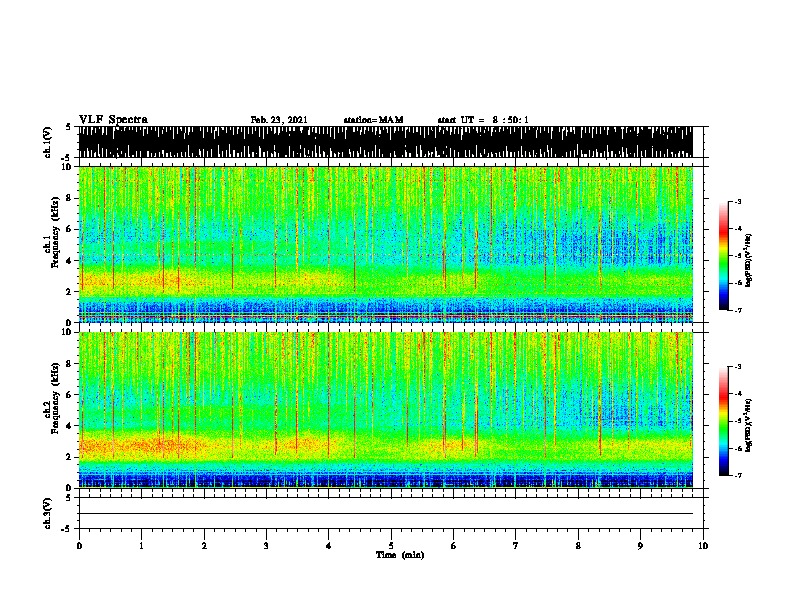This screenshot has height=612, width=792.
Task: Click time axis tick label "2"
Action: pos(204,546)
